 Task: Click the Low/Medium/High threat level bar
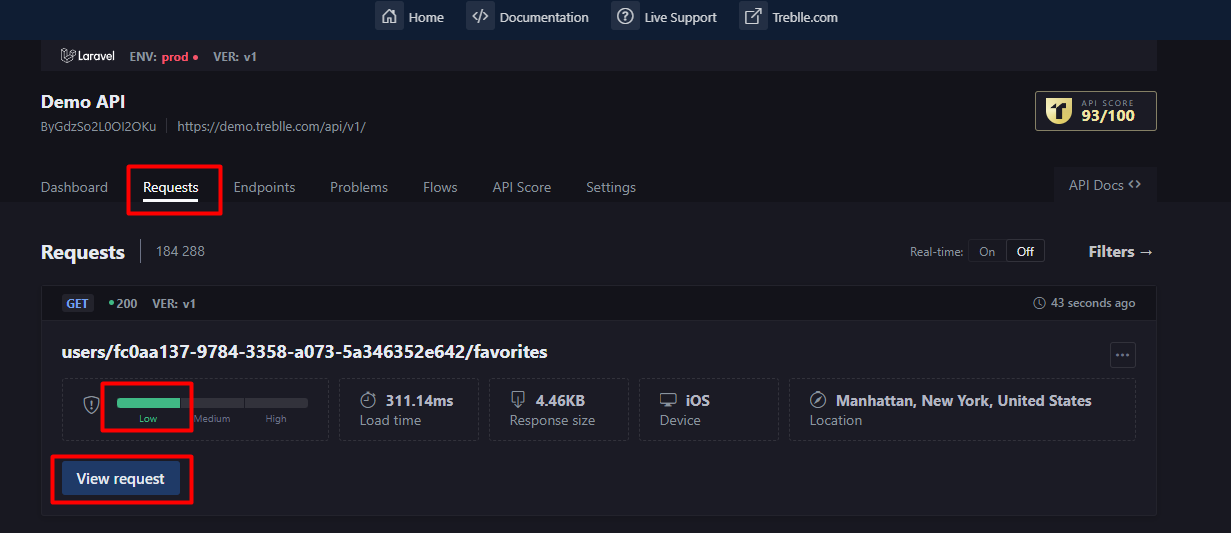[x=212, y=403]
